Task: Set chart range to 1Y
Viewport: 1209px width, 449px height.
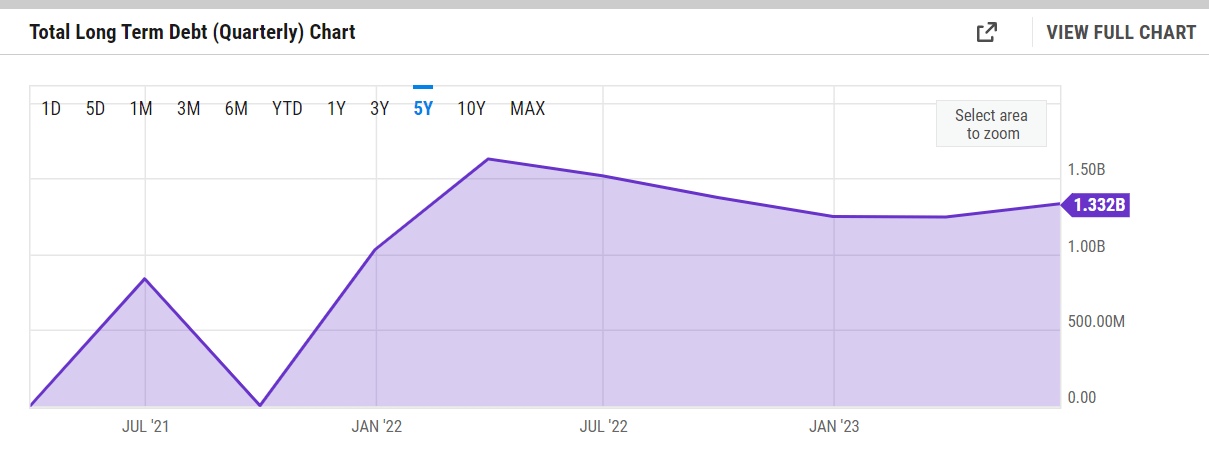Action: (x=336, y=109)
